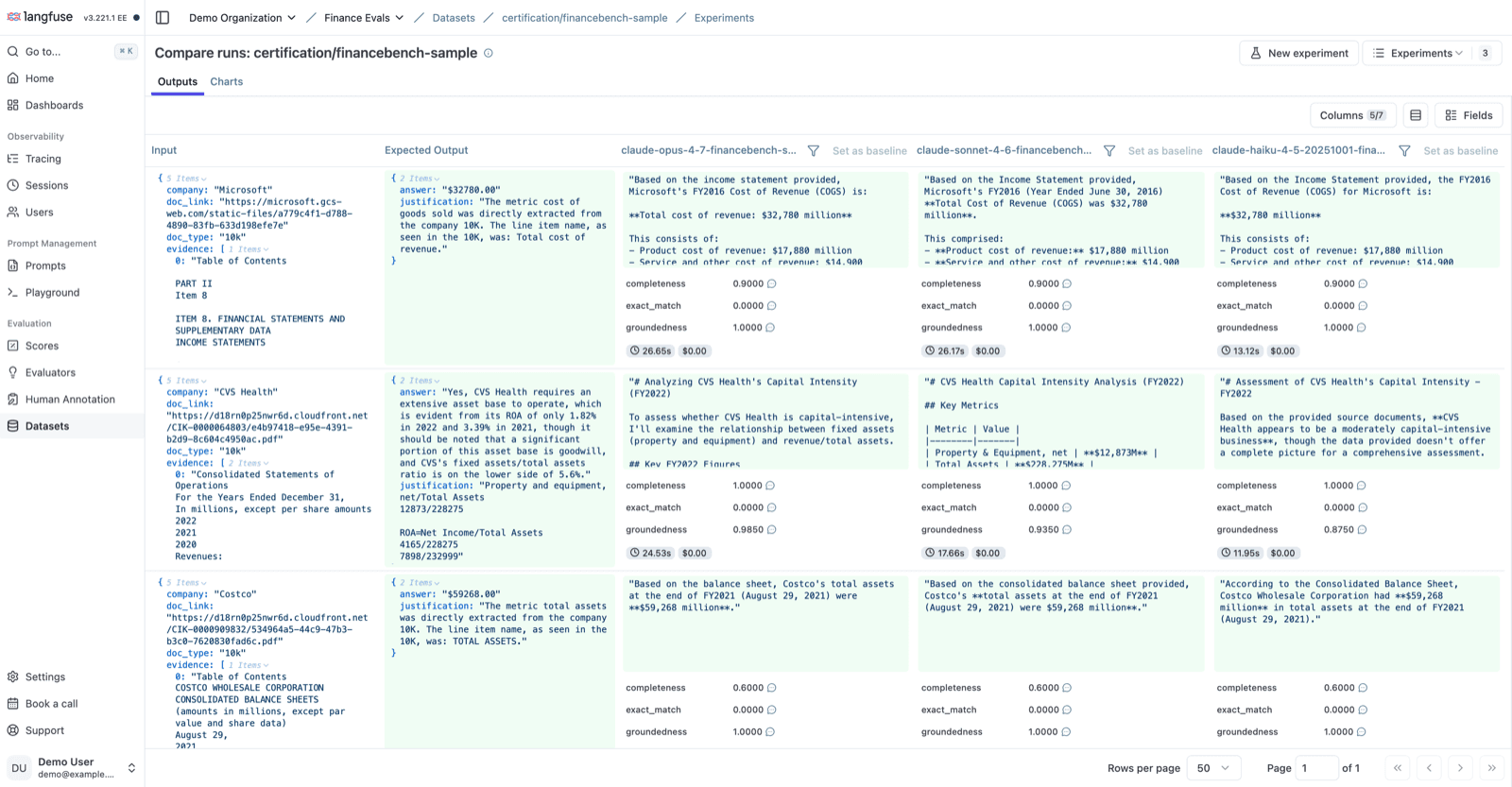1512x787 pixels.
Task: Open the Finance Evals project dropdown
Action: [x=364, y=18]
